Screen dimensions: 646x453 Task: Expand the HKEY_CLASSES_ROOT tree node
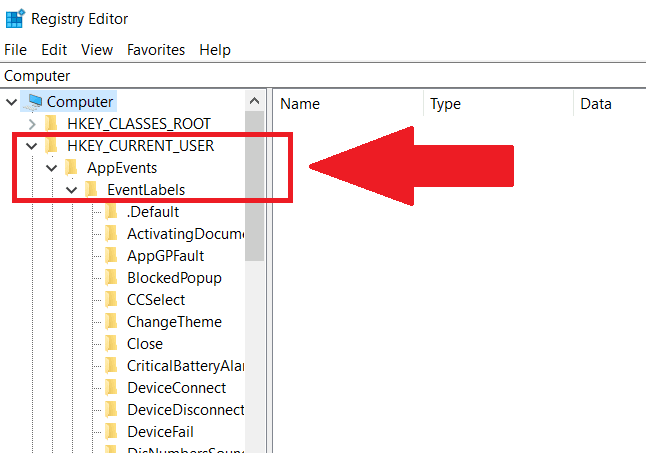point(31,124)
